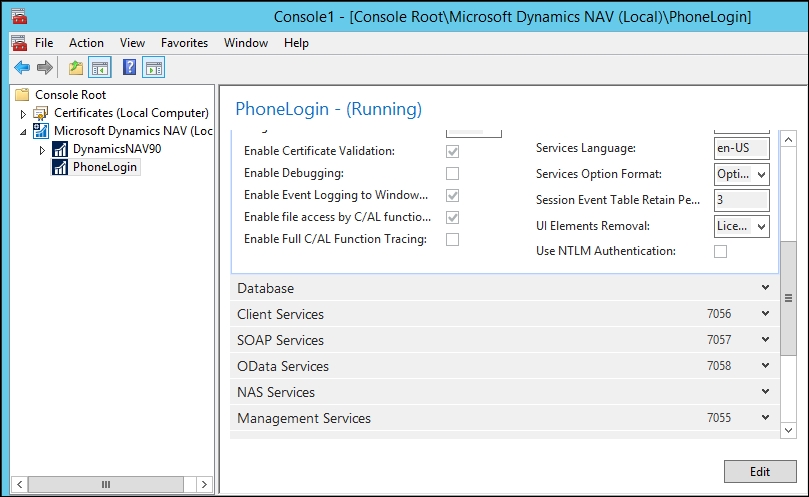Toggle the Show/Hide Action Pane icon
This screenshot has height=497, width=809.
click(153, 67)
